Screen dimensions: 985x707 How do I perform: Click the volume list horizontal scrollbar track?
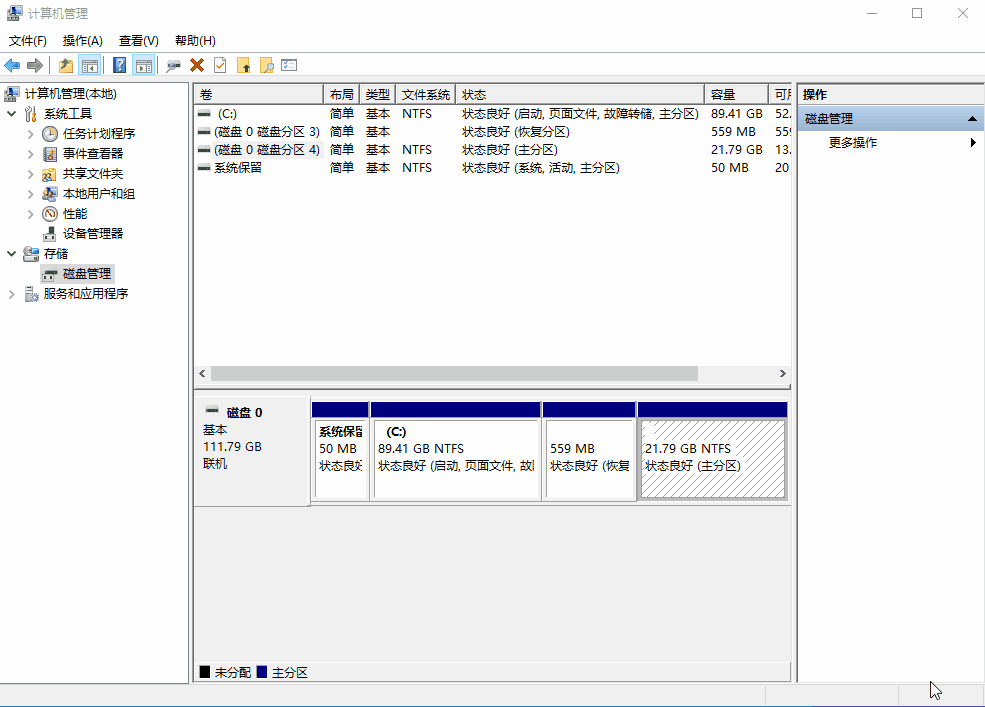coord(740,373)
